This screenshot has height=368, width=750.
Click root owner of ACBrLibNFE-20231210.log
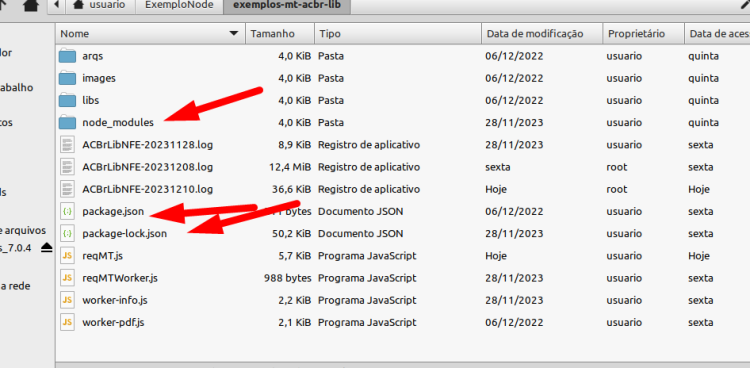(617, 190)
